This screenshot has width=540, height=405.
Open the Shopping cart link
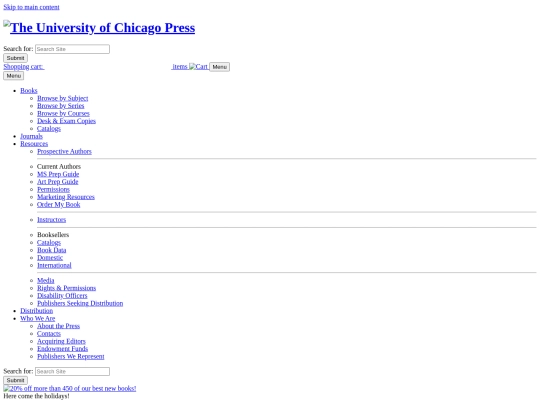tap(24, 66)
